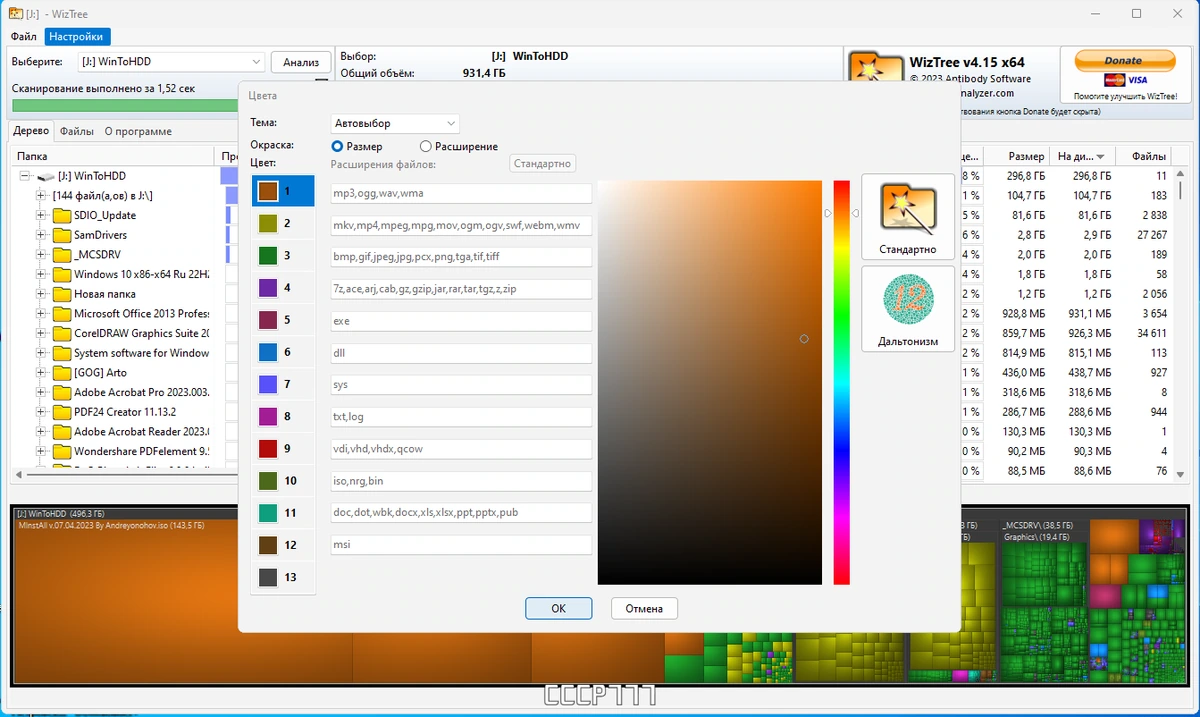The image size is (1200, 717).
Task: Pick a shade in the saturation gradient square
Action: pyautogui.click(x=709, y=382)
